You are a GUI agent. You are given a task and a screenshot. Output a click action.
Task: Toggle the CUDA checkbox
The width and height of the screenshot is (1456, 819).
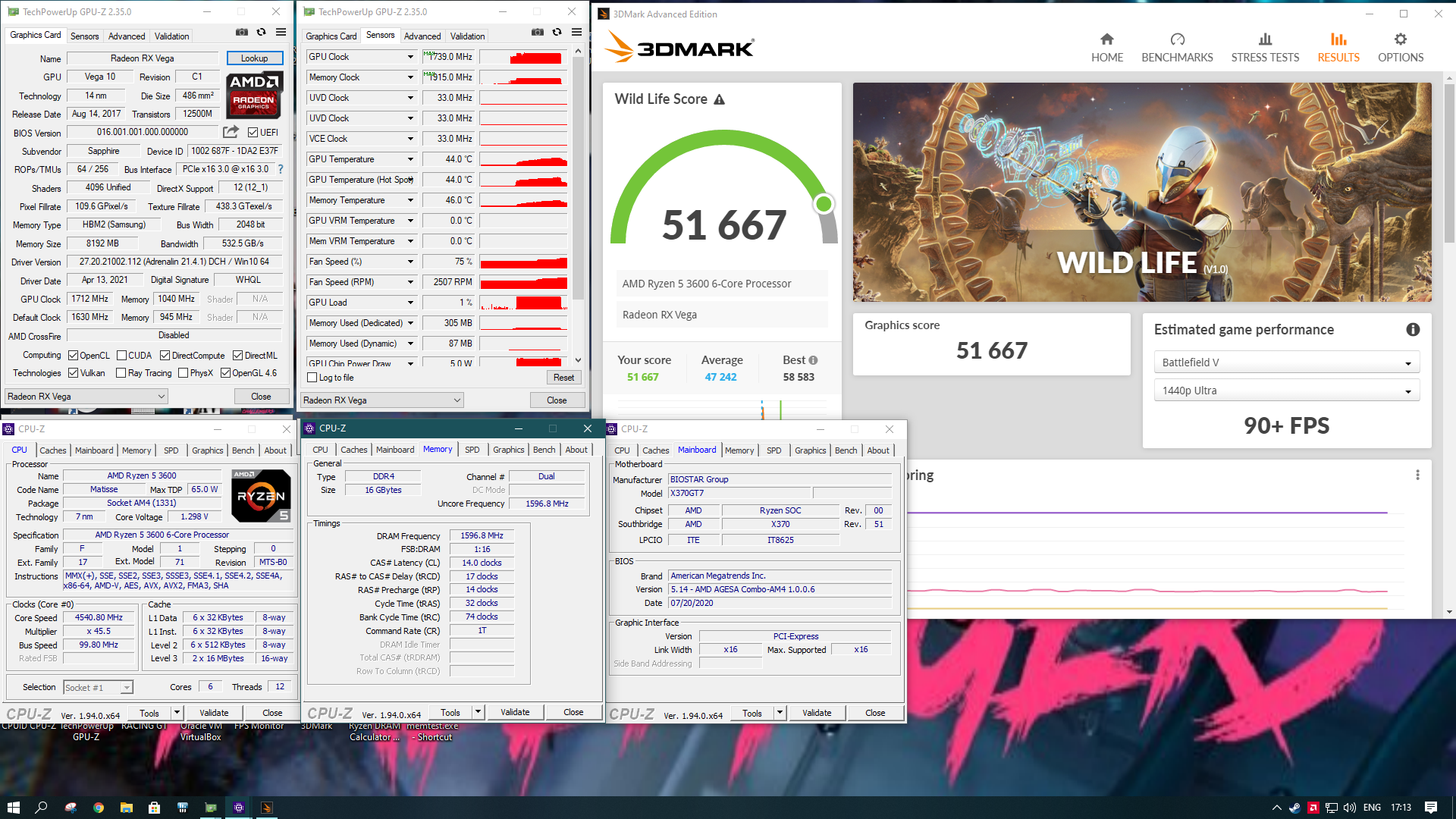click(x=121, y=356)
